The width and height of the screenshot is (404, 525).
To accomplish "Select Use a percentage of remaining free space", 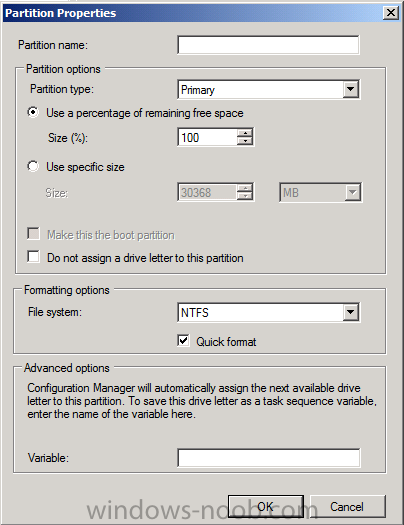I will [x=33, y=112].
